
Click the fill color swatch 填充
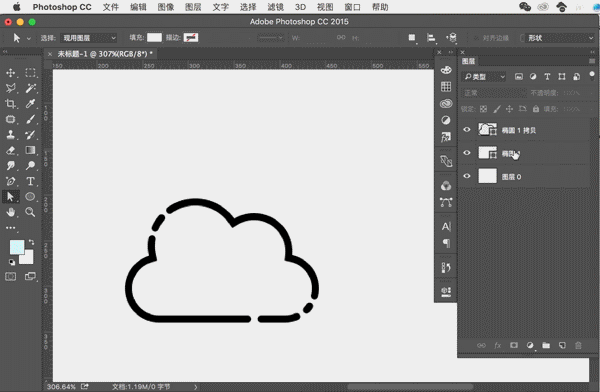tap(155, 38)
